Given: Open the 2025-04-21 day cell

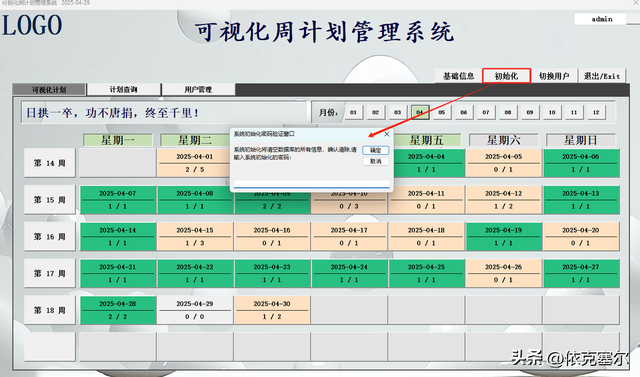Looking at the screenshot, I should tap(118, 273).
